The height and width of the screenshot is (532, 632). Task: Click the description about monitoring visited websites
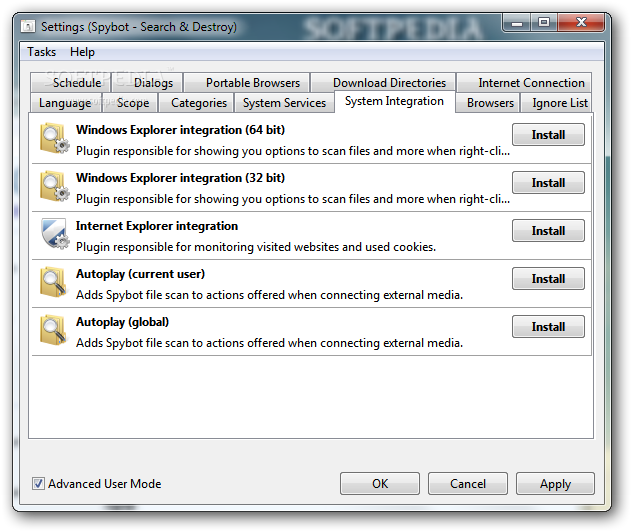point(256,247)
